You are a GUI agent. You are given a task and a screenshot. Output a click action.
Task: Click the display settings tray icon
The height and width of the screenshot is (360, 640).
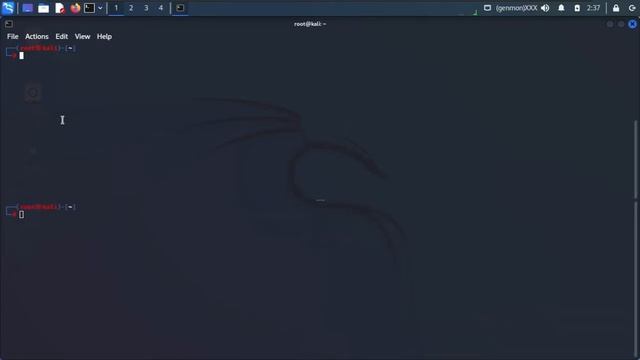pyautogui.click(x=487, y=8)
